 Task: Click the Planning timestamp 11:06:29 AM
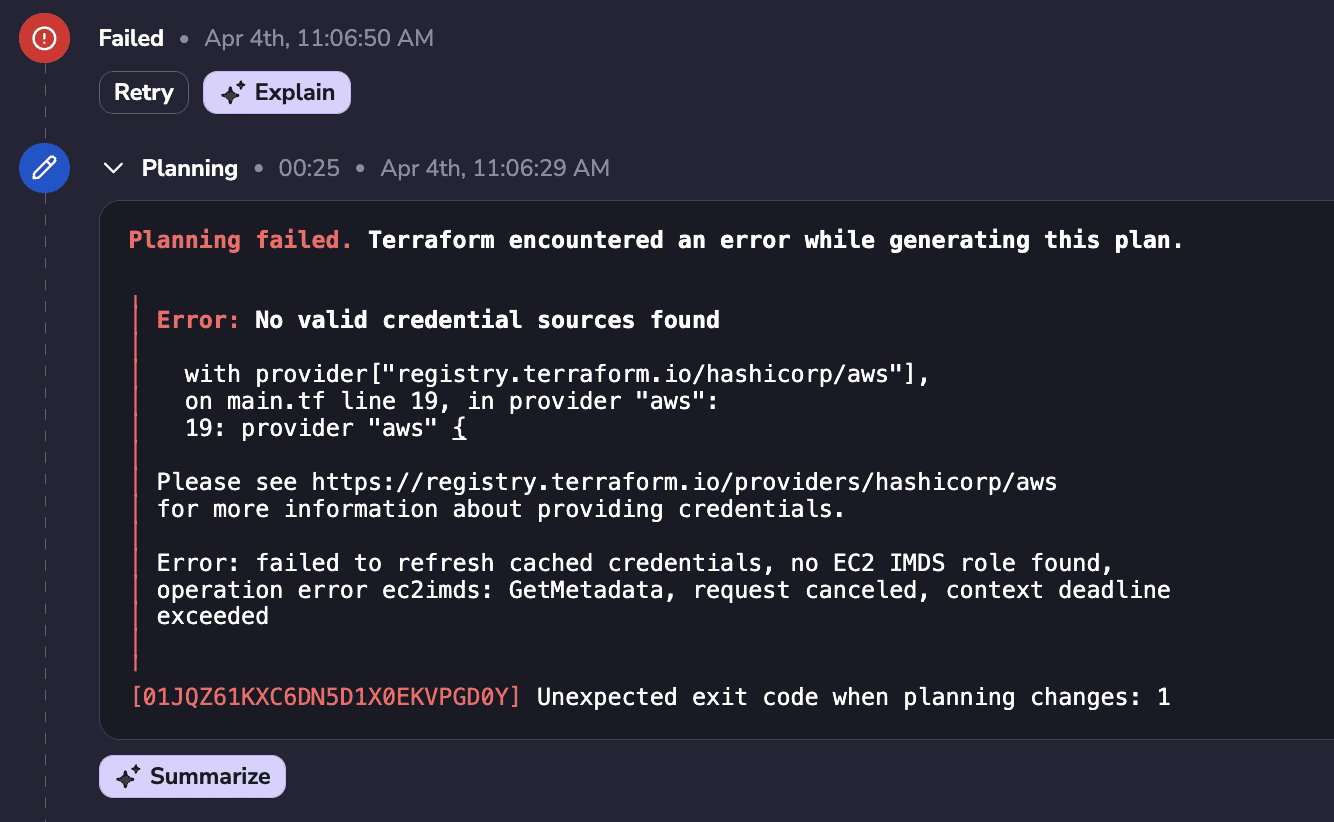point(495,168)
